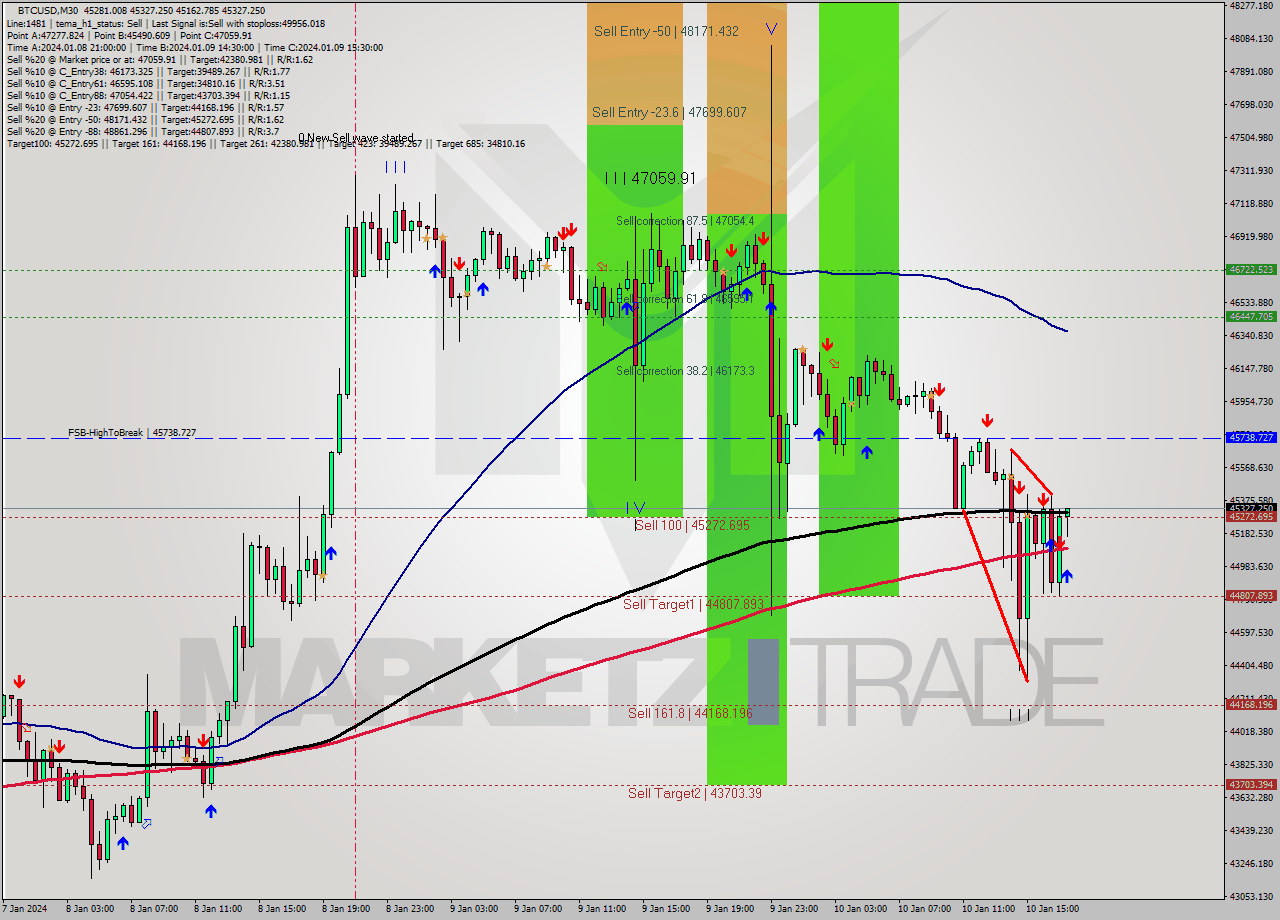Click blue price tag 45738.727 on axis
Image resolution: width=1280 pixels, height=920 pixels.
click(x=1251, y=438)
